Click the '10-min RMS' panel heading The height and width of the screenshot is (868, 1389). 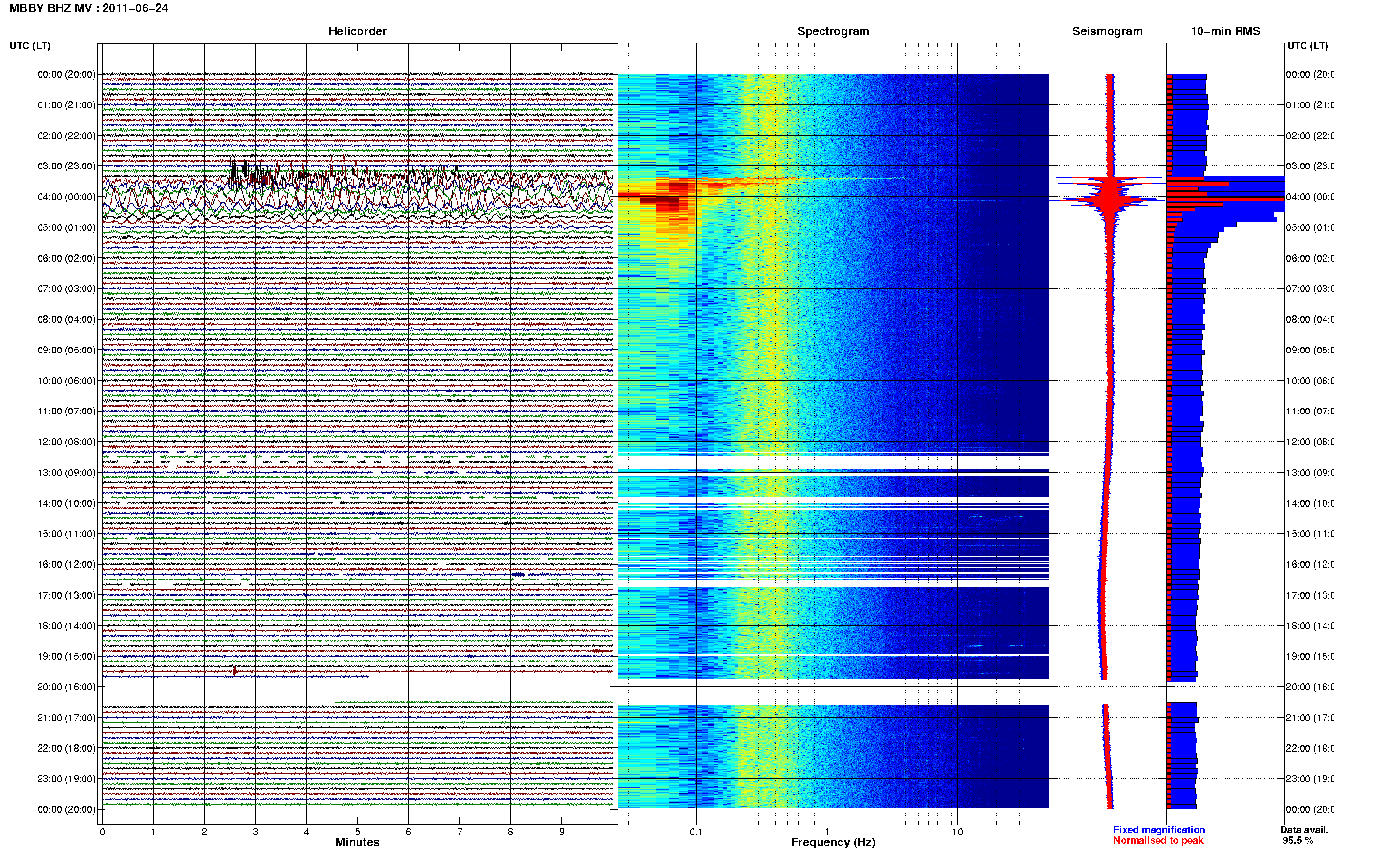tap(1225, 31)
